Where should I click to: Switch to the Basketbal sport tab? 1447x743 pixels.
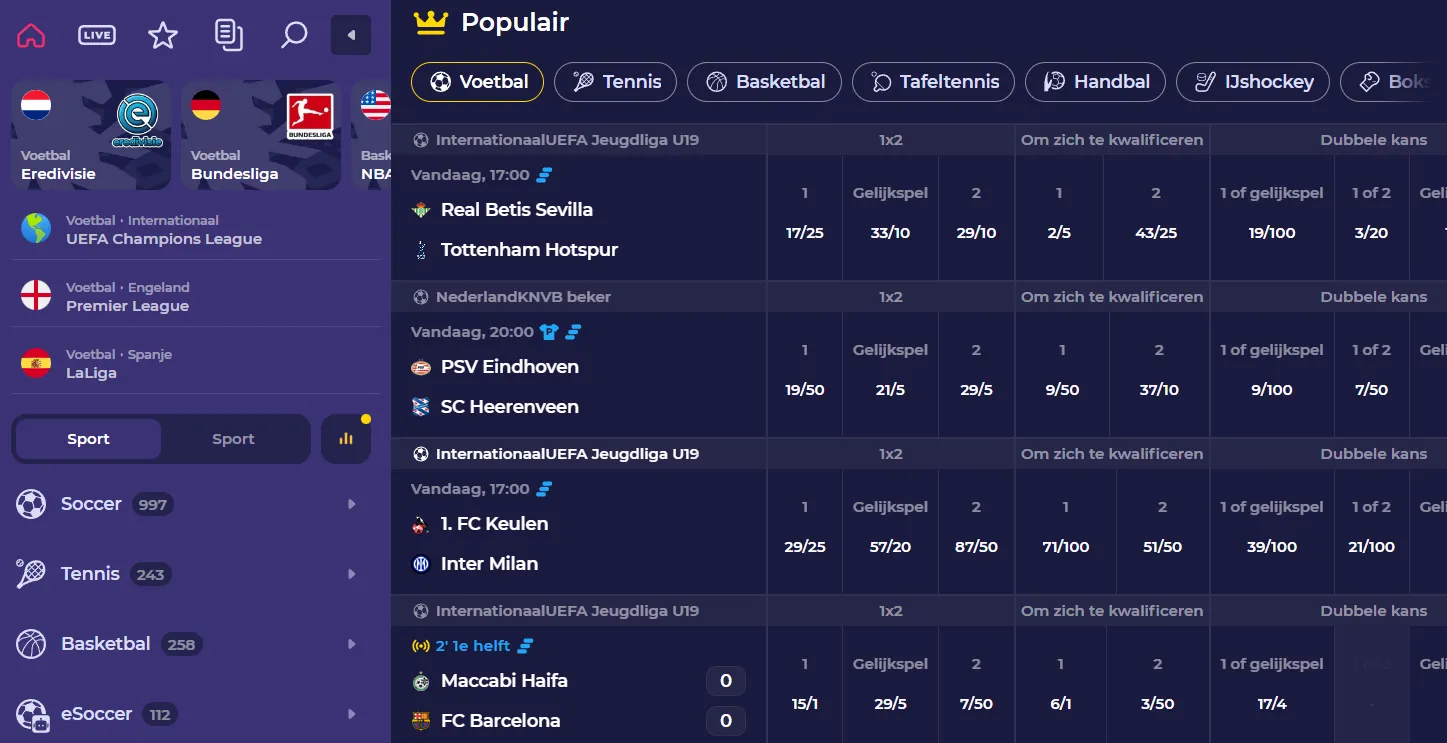click(764, 82)
